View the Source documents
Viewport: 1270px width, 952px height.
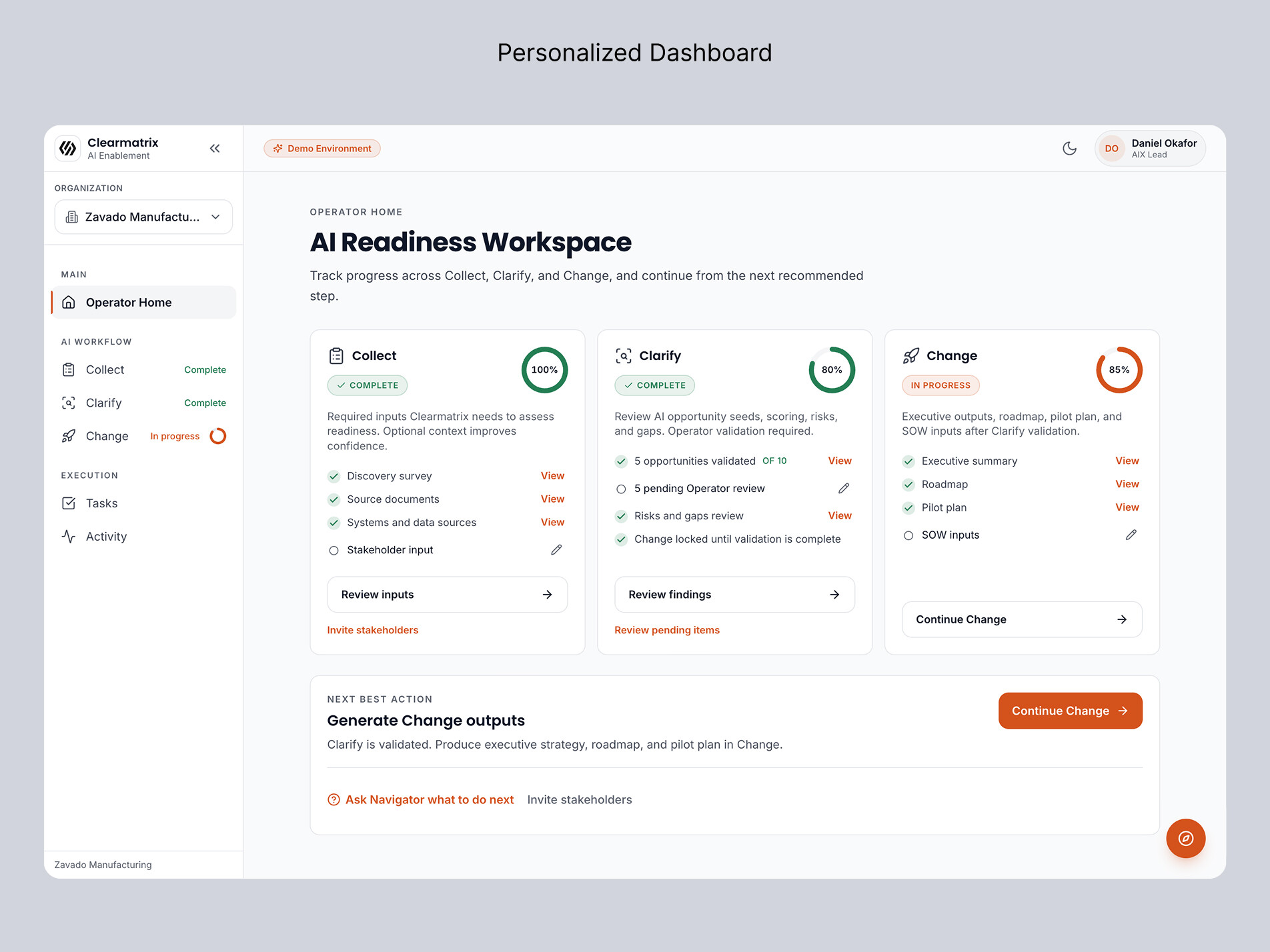click(552, 499)
